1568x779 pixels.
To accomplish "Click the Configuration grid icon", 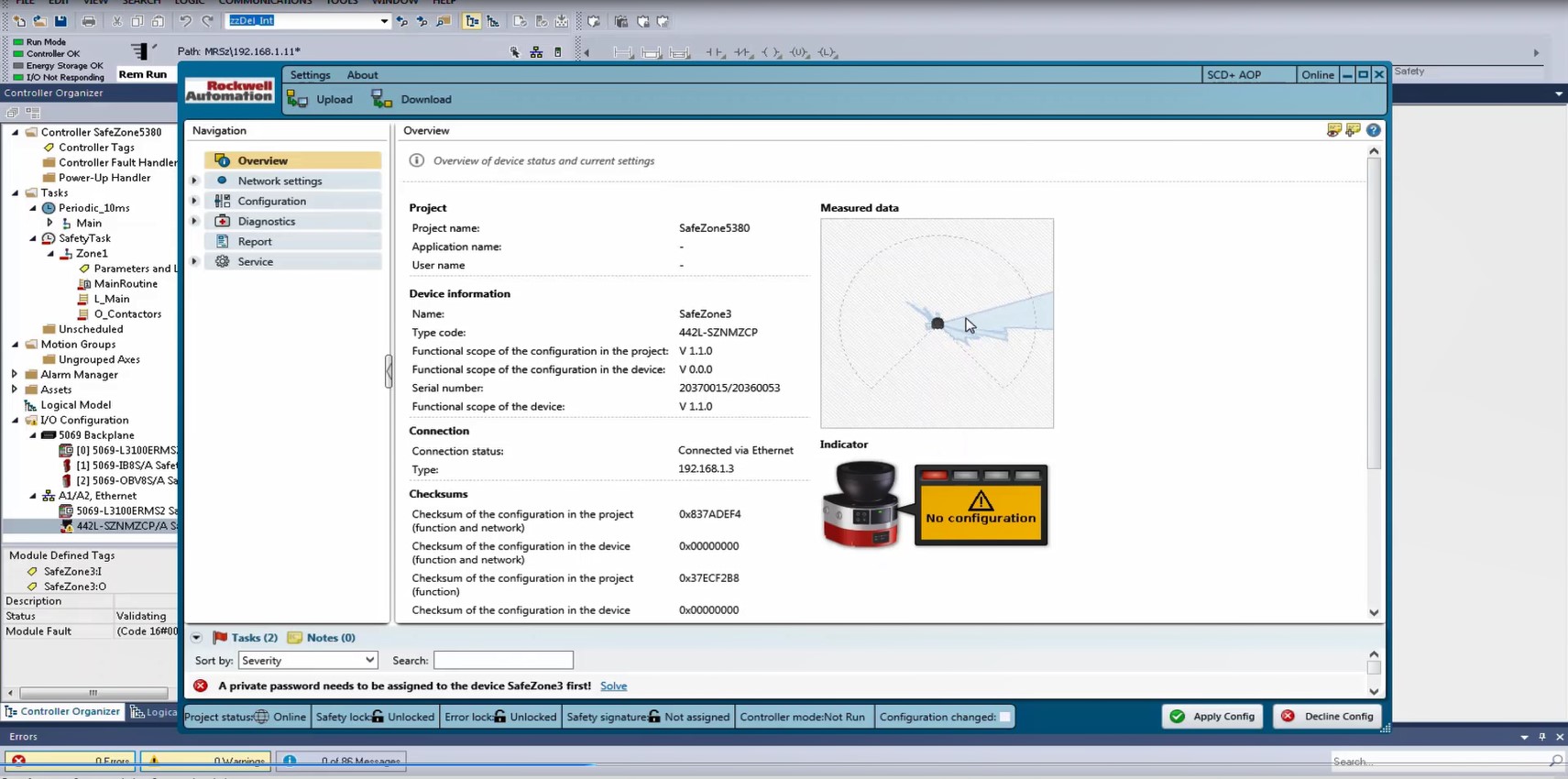I will 222,201.
